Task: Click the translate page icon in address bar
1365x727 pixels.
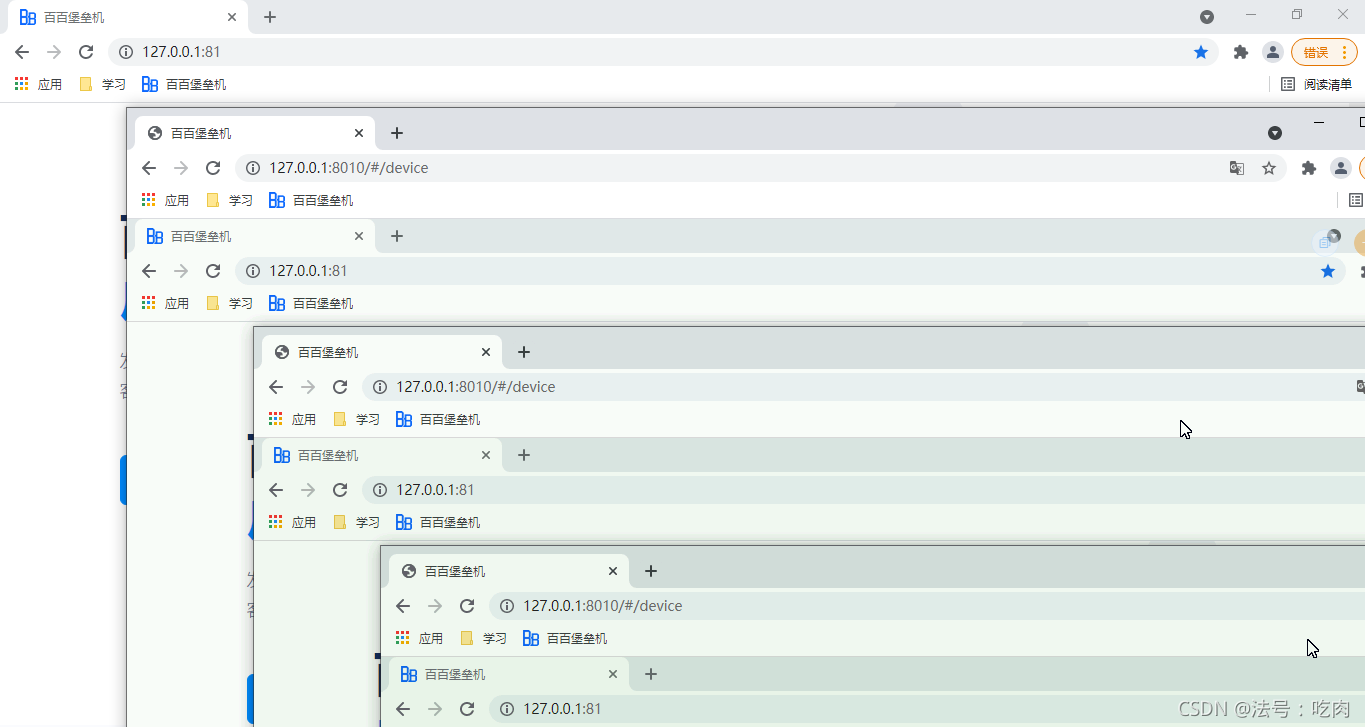Action: 1237,168
